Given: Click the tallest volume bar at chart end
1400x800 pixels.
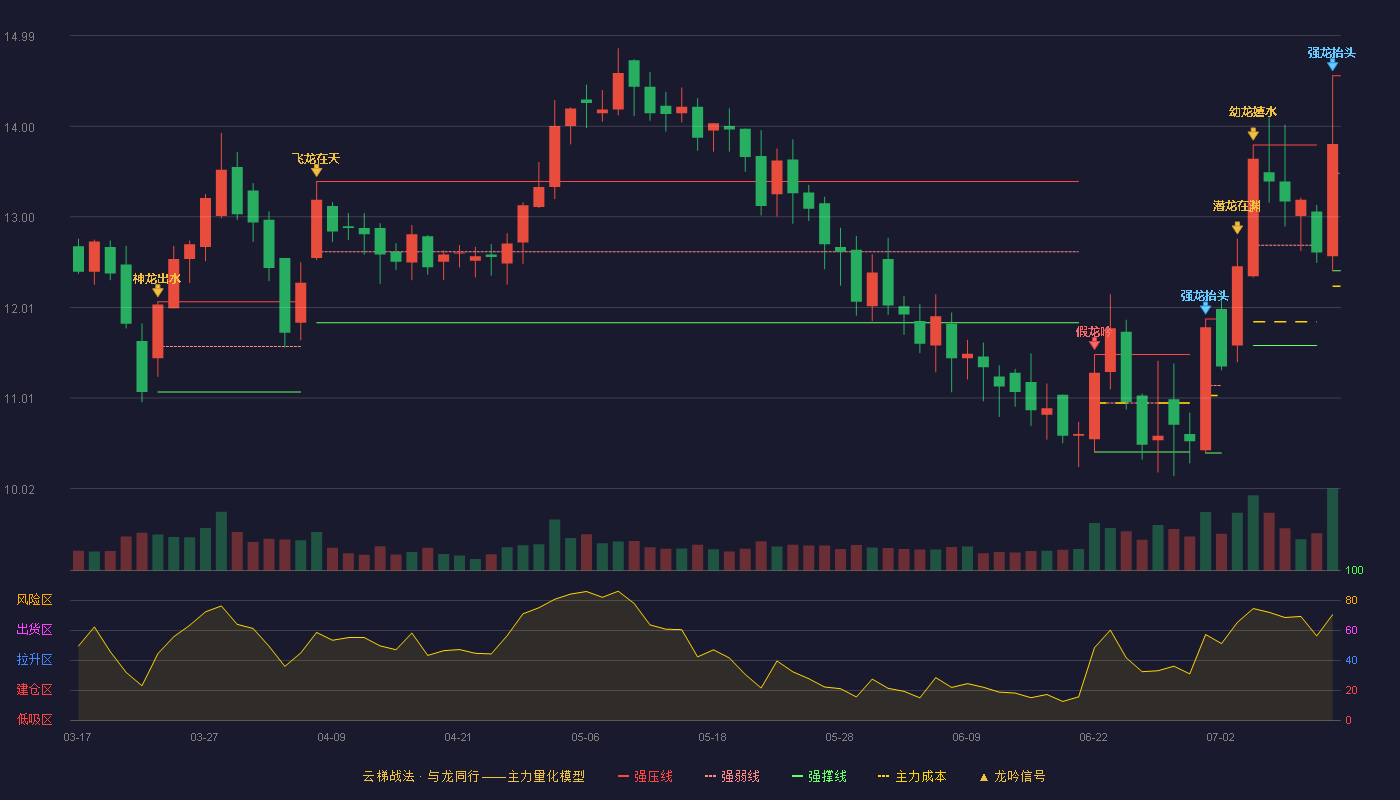Looking at the screenshot, I should click(1332, 530).
